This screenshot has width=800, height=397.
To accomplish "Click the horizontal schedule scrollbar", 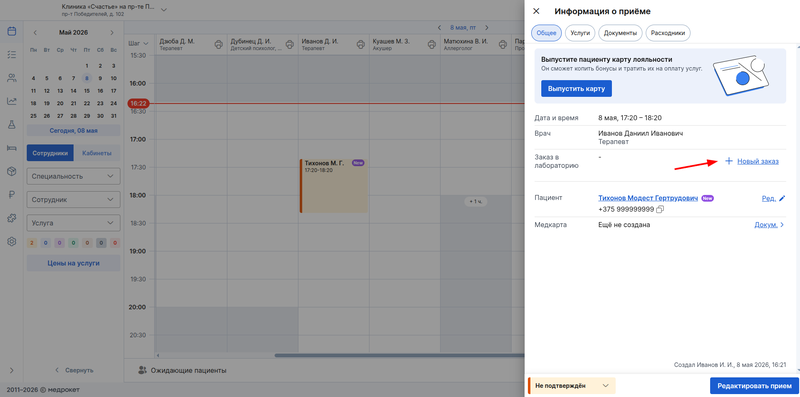I will click(398, 355).
